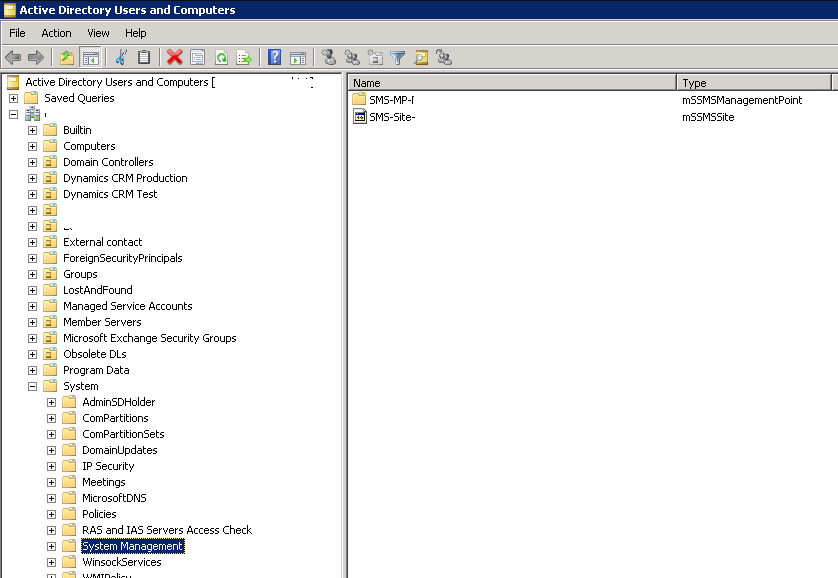The height and width of the screenshot is (578, 838).
Task: Click the Find objects magnifying glass icon
Action: (x=423, y=57)
